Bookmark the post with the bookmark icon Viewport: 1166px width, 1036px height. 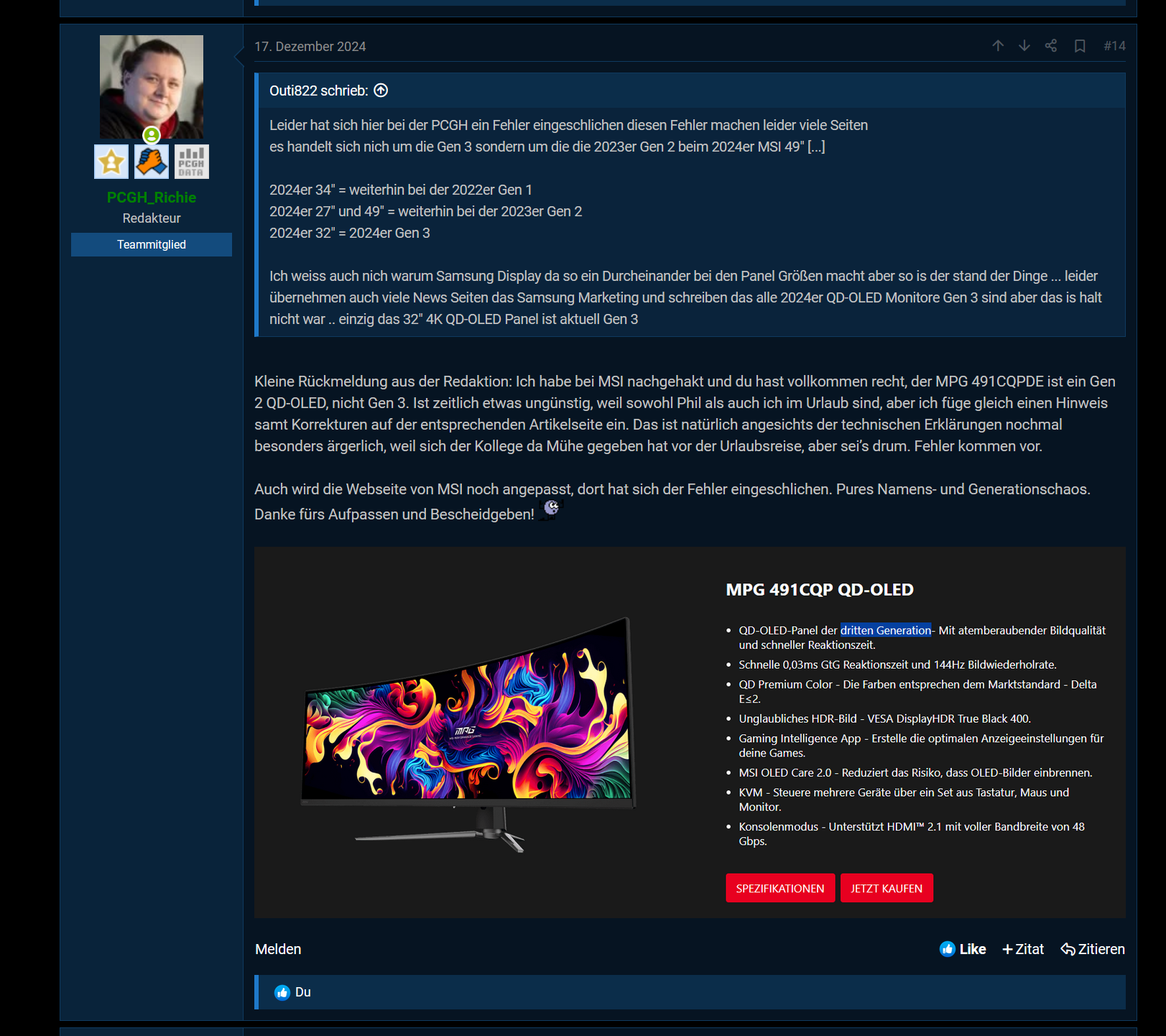pos(1078,45)
